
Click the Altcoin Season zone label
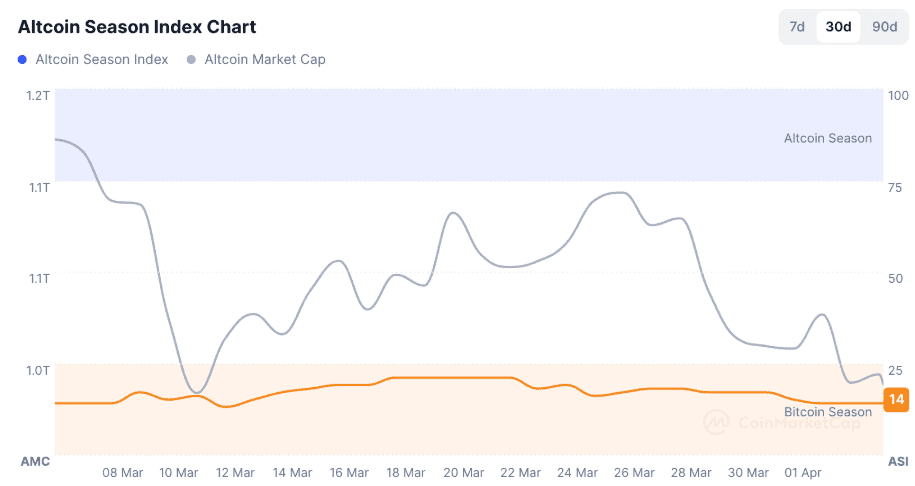click(827, 138)
